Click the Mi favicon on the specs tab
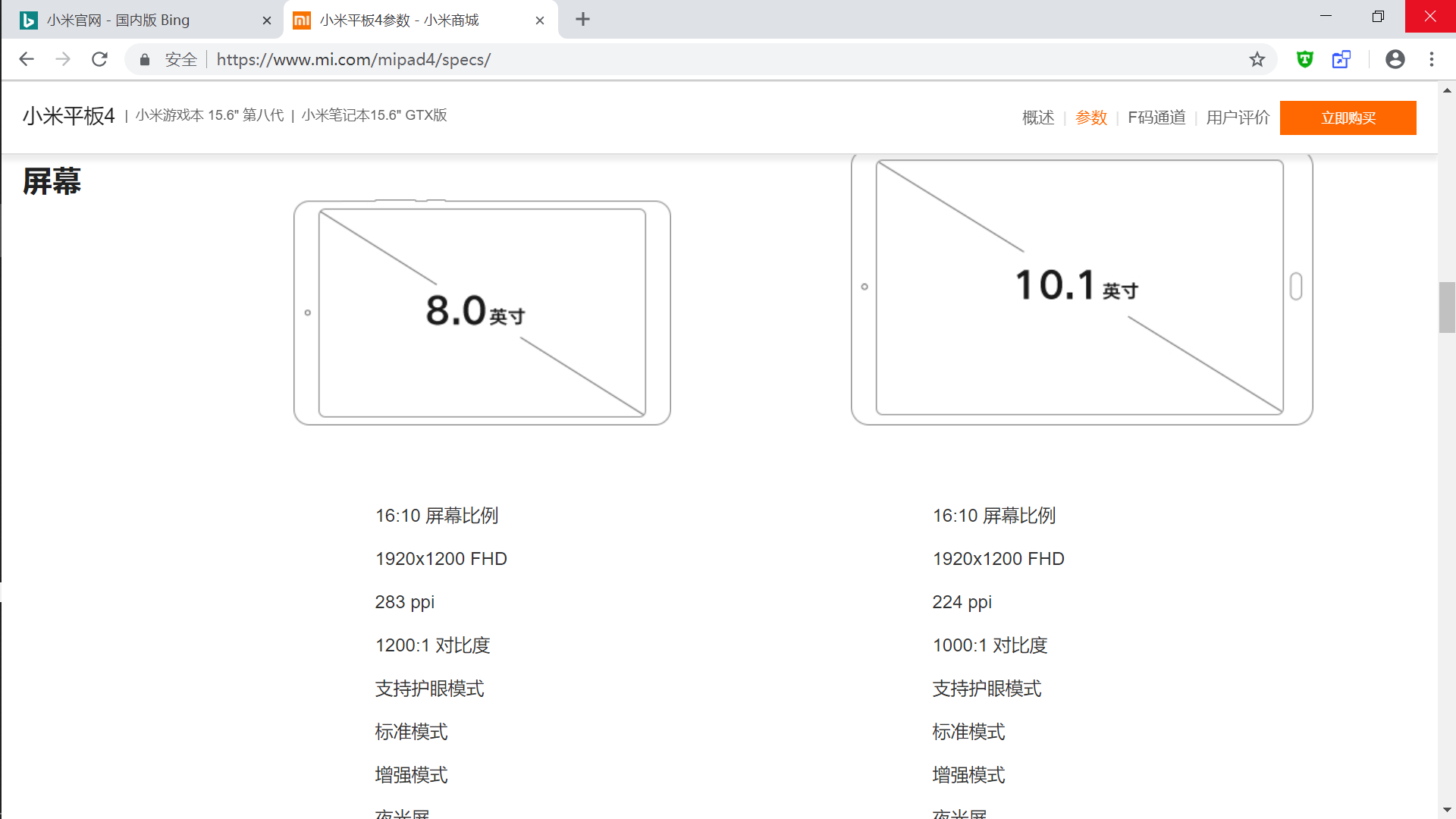The width and height of the screenshot is (1456, 819). coord(301,20)
